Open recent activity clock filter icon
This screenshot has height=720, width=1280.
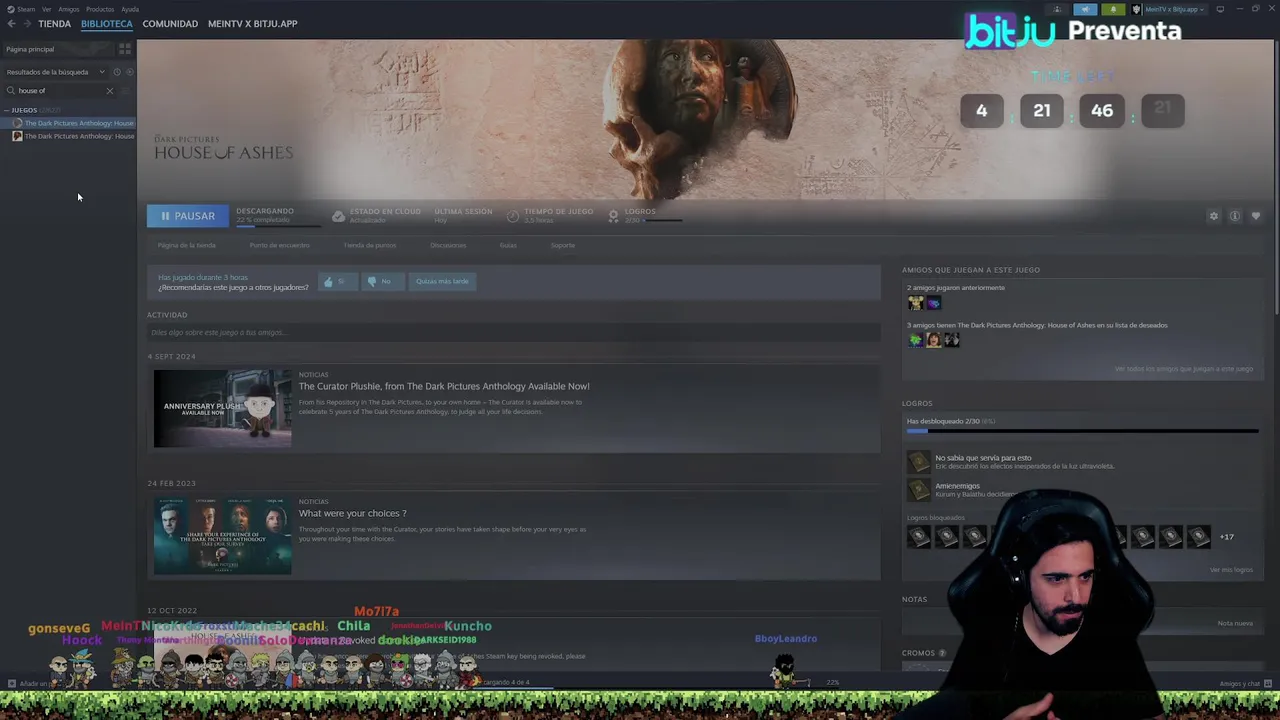pyautogui.click(x=116, y=72)
